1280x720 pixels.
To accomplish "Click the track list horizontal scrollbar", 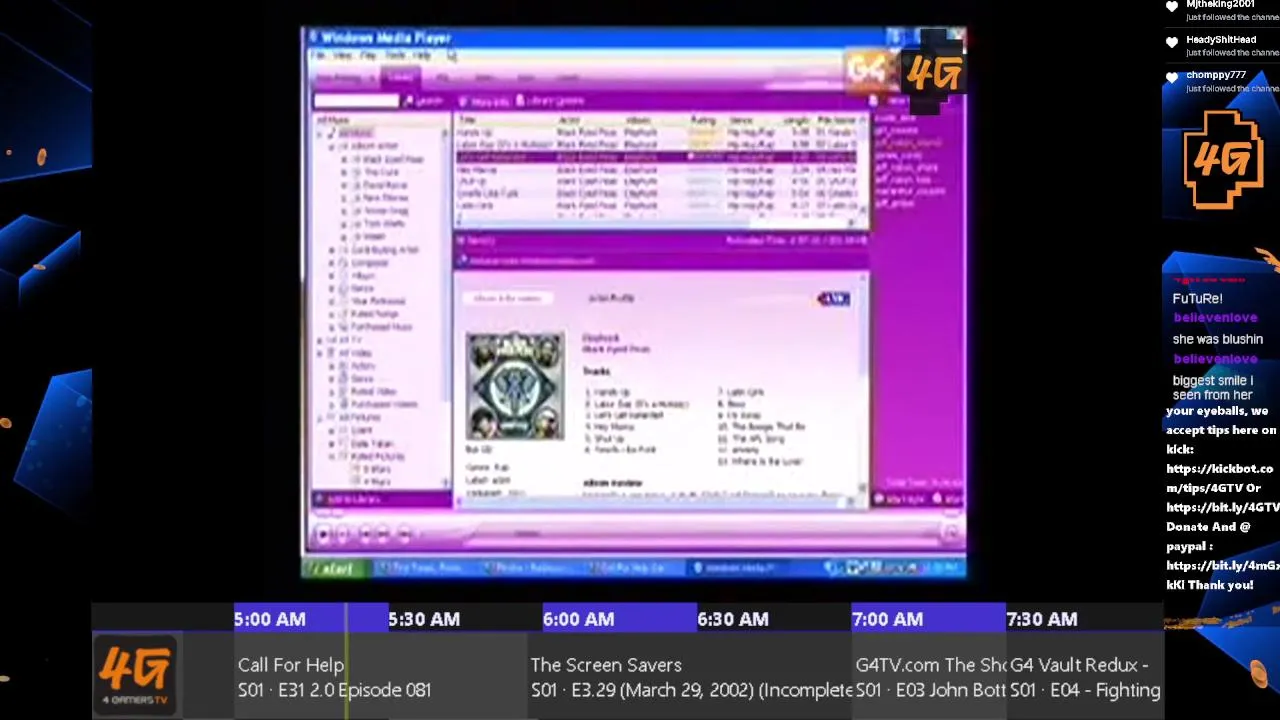I will click(x=656, y=224).
